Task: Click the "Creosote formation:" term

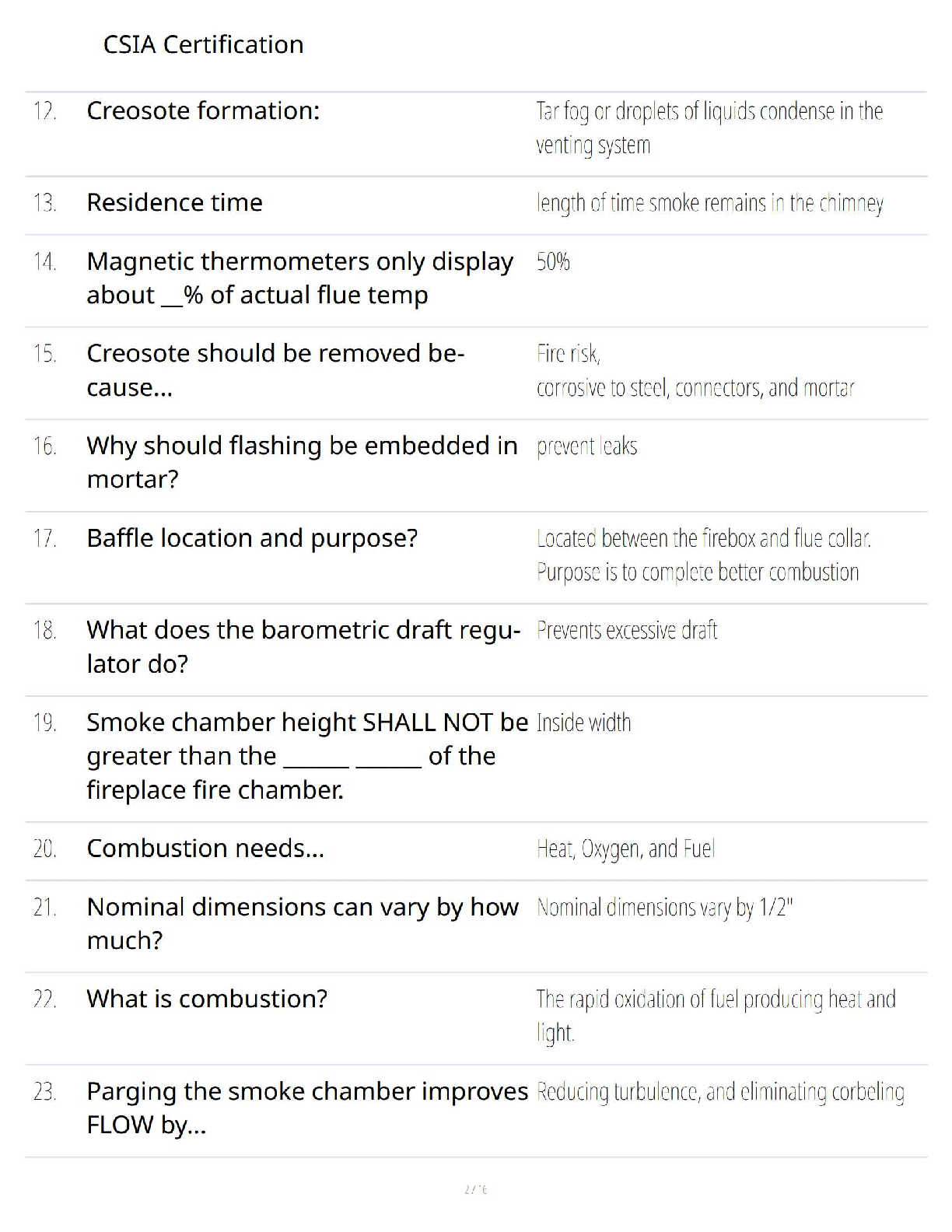Action: pyautogui.click(x=203, y=110)
